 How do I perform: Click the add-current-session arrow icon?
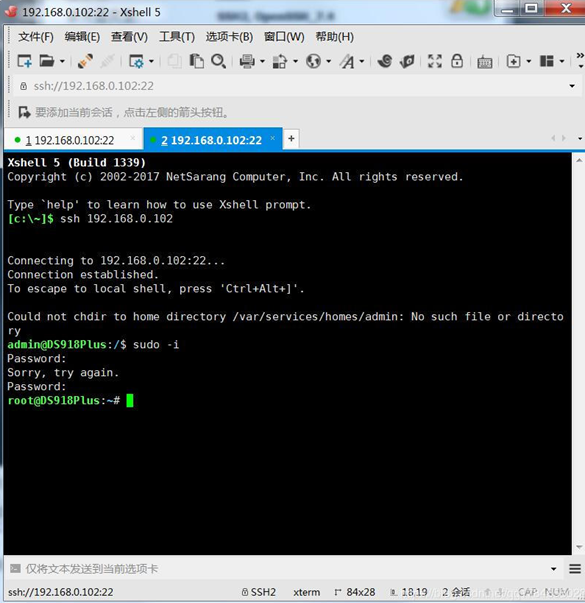click(x=24, y=112)
